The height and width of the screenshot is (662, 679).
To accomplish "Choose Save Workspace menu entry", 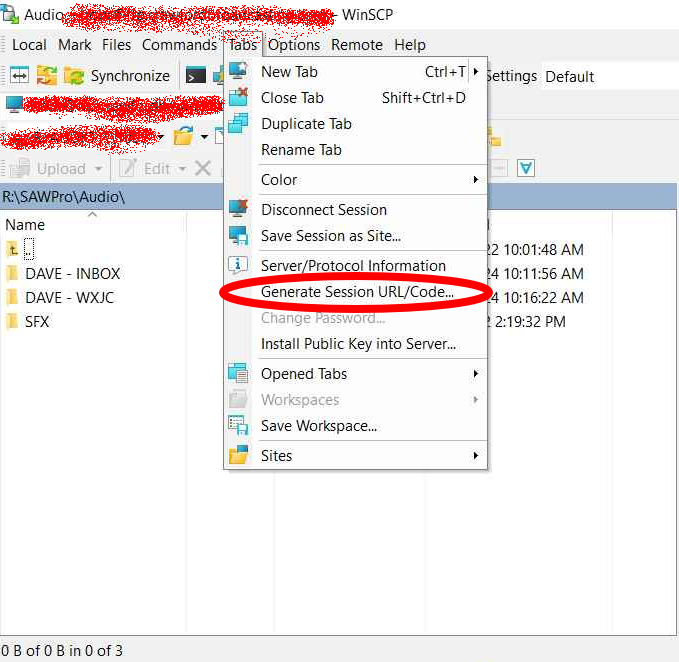I will pos(355,426).
